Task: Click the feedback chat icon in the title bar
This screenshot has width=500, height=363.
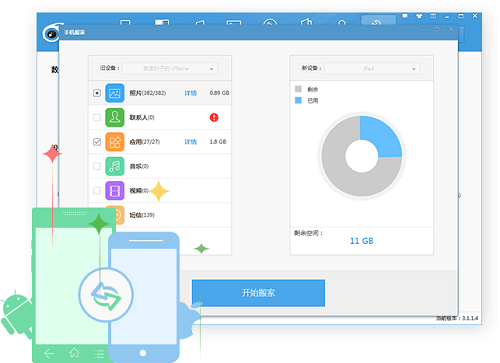Action: 405,16
